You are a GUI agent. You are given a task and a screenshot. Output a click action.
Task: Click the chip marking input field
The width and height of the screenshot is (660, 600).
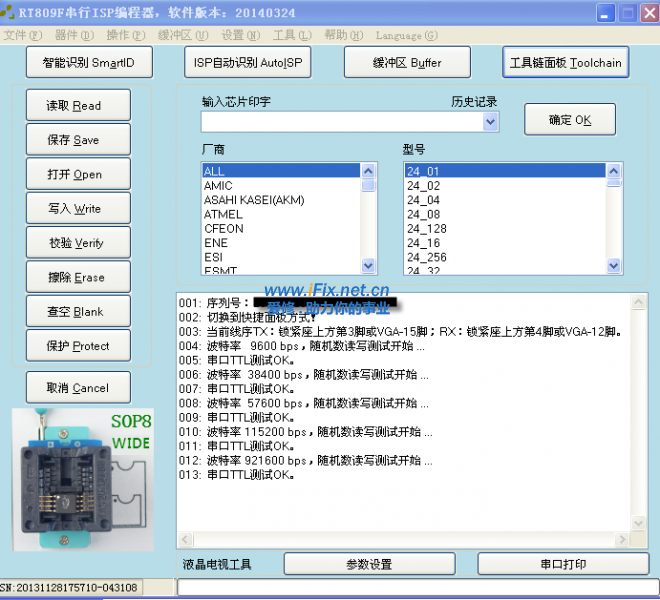[340, 122]
